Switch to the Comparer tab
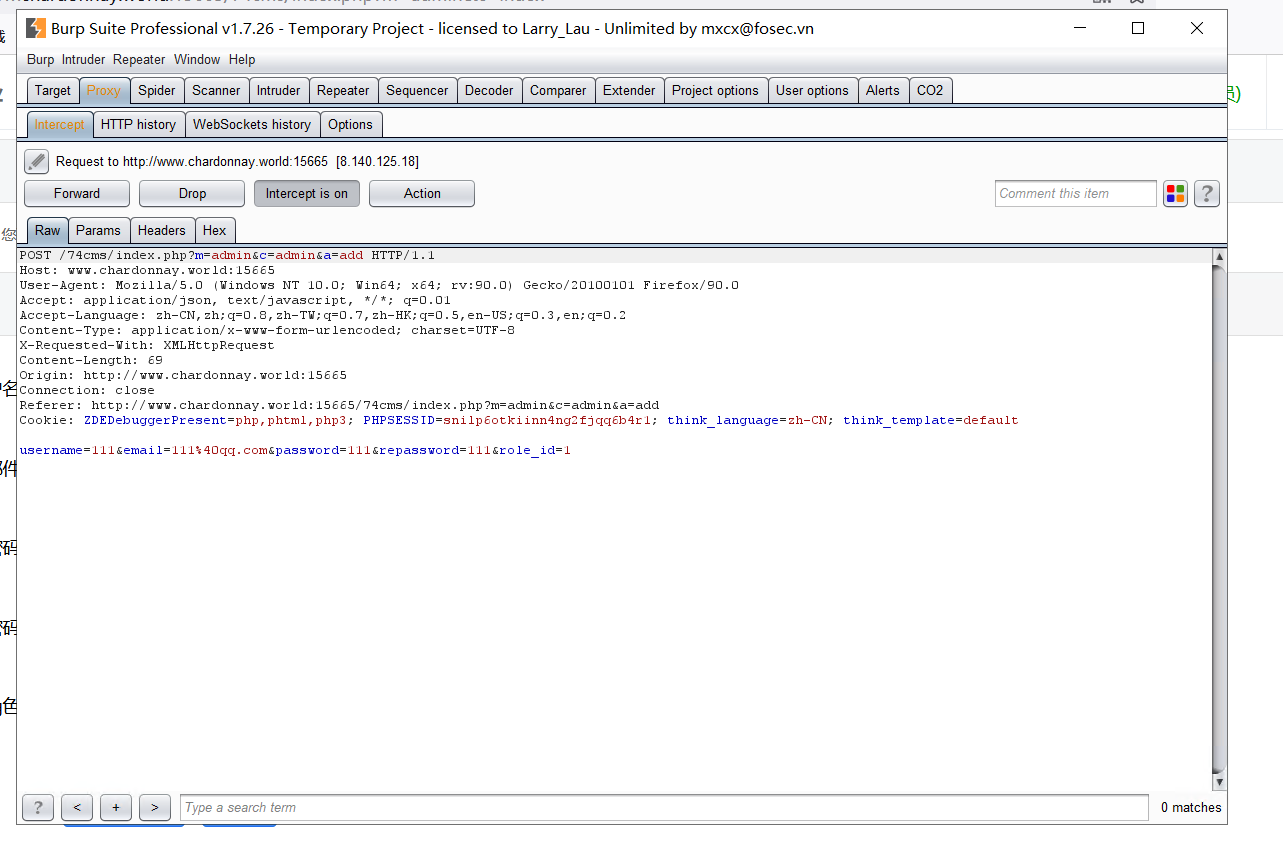This screenshot has width=1283, height=844. [558, 90]
